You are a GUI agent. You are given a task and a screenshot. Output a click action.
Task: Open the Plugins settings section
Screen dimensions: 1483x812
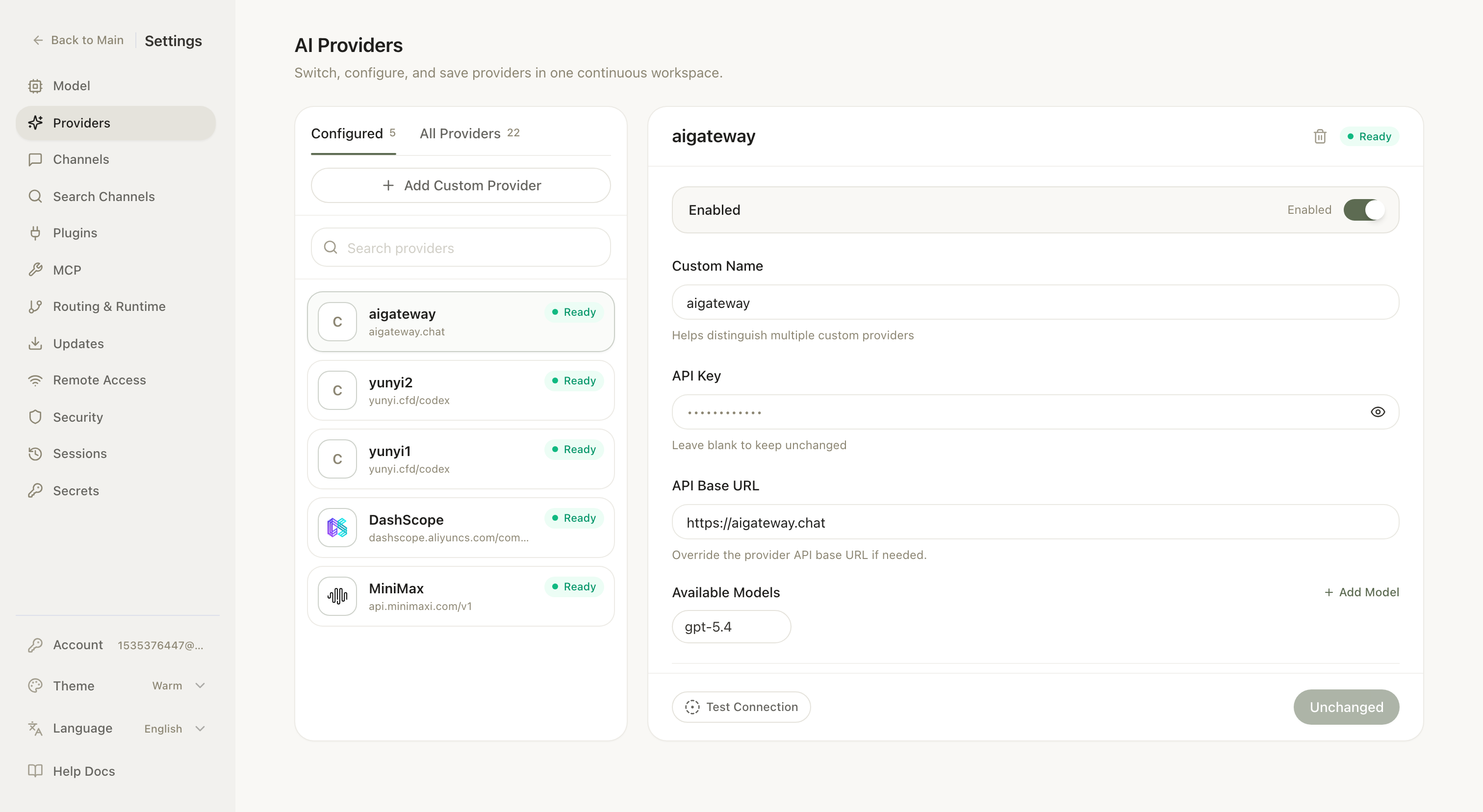pos(75,233)
